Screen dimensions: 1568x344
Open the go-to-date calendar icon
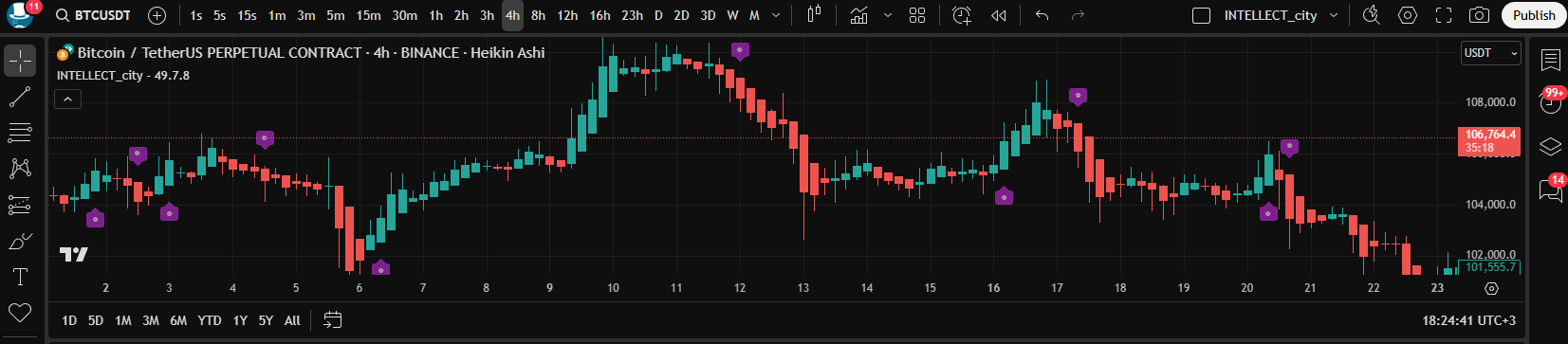coord(332,320)
